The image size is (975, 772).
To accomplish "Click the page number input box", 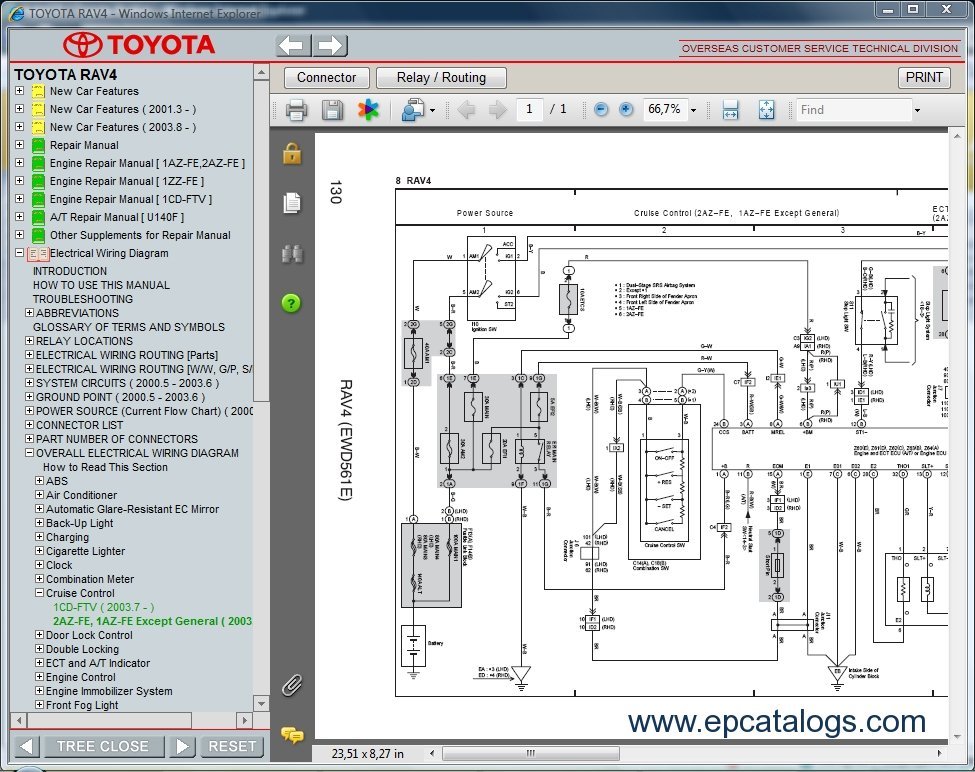I will (x=529, y=109).
